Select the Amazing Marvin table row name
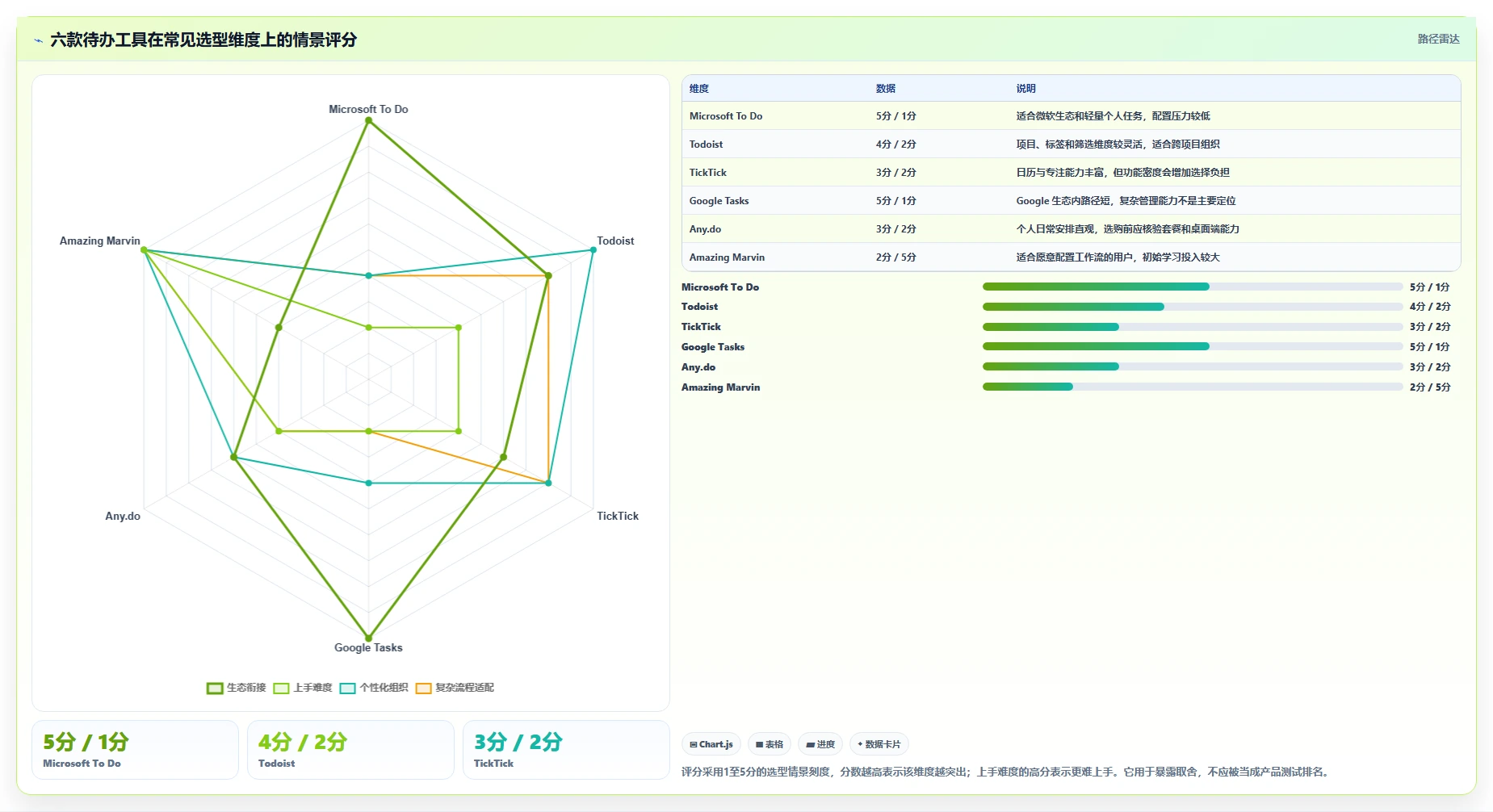This screenshot has width=1493, height=812. 727,257
